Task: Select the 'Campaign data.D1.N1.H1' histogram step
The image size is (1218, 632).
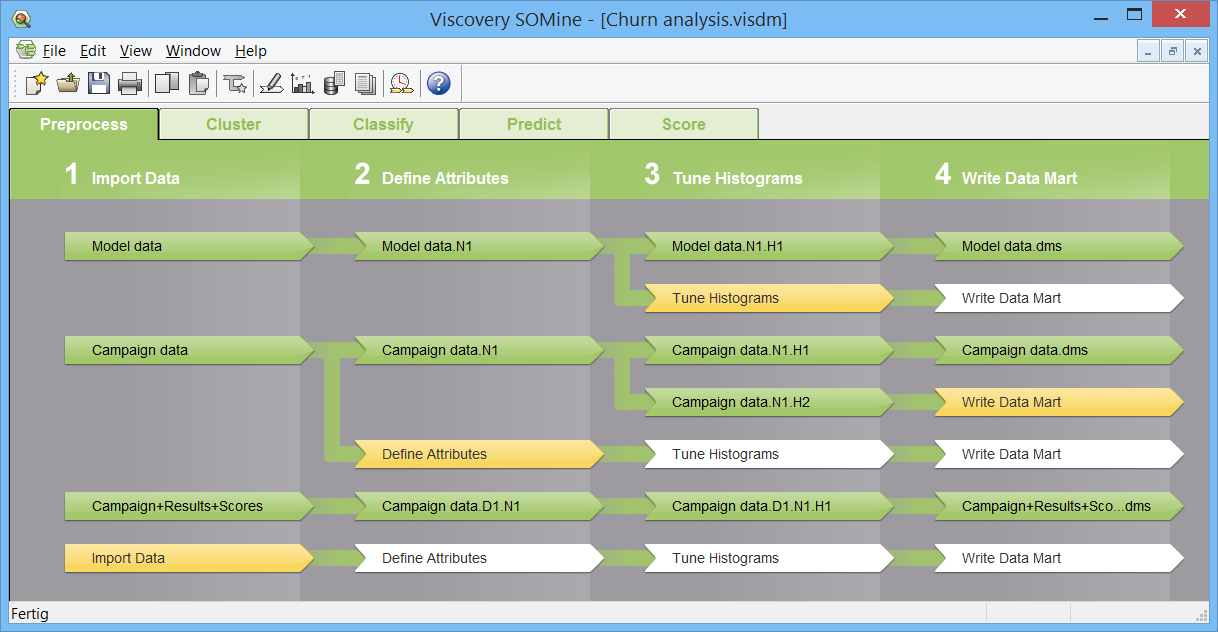Action: point(769,506)
